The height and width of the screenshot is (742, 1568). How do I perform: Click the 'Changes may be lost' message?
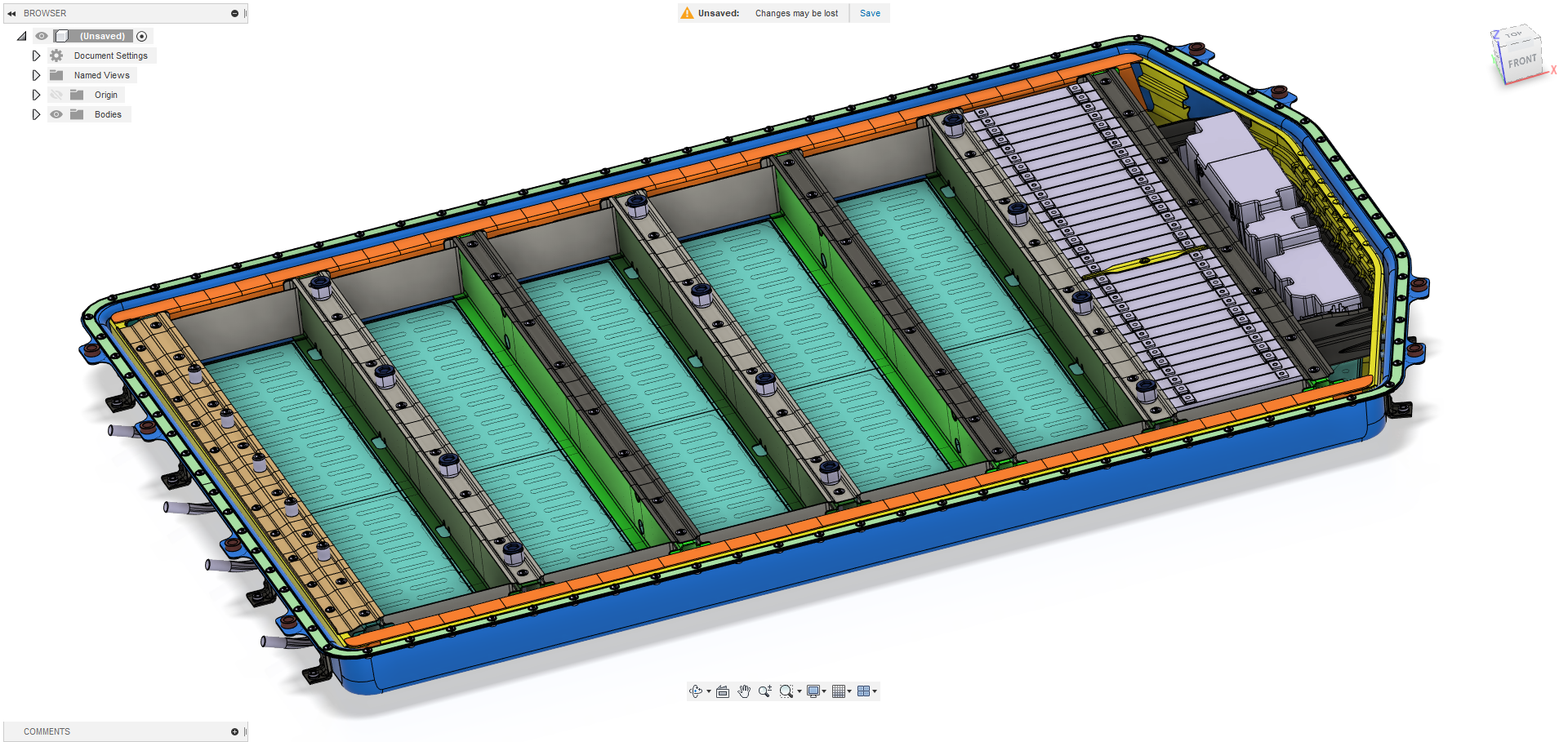(796, 13)
